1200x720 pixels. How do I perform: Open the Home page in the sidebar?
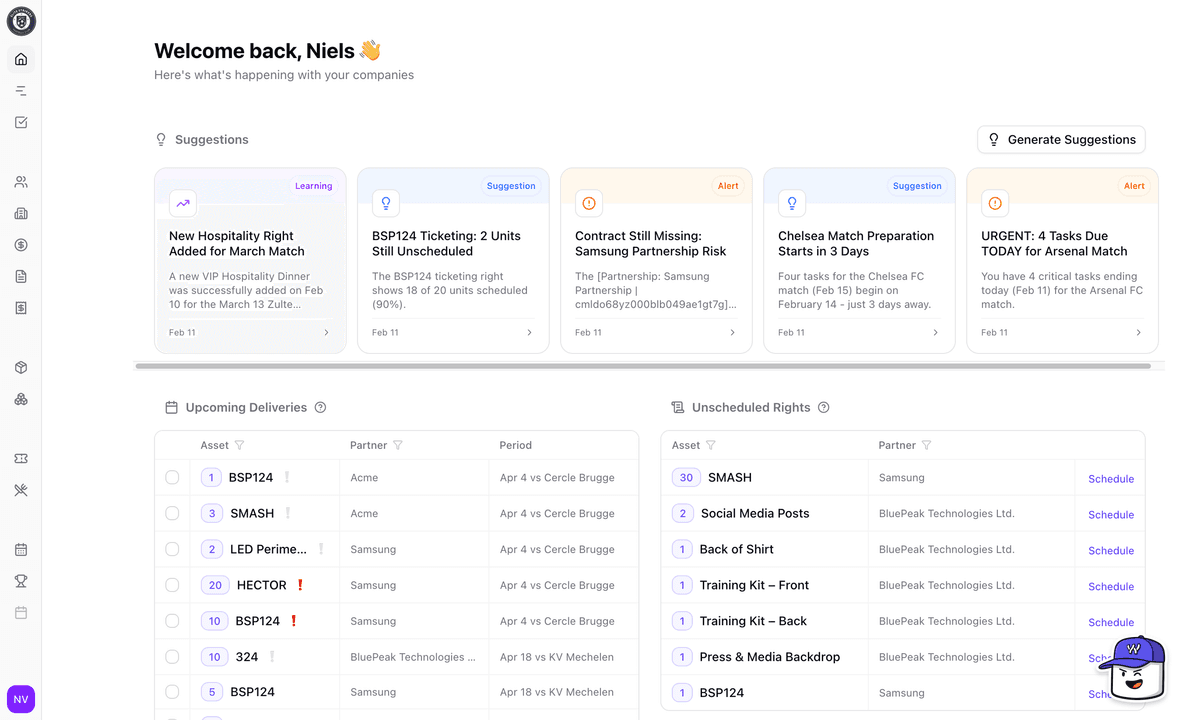(21, 59)
